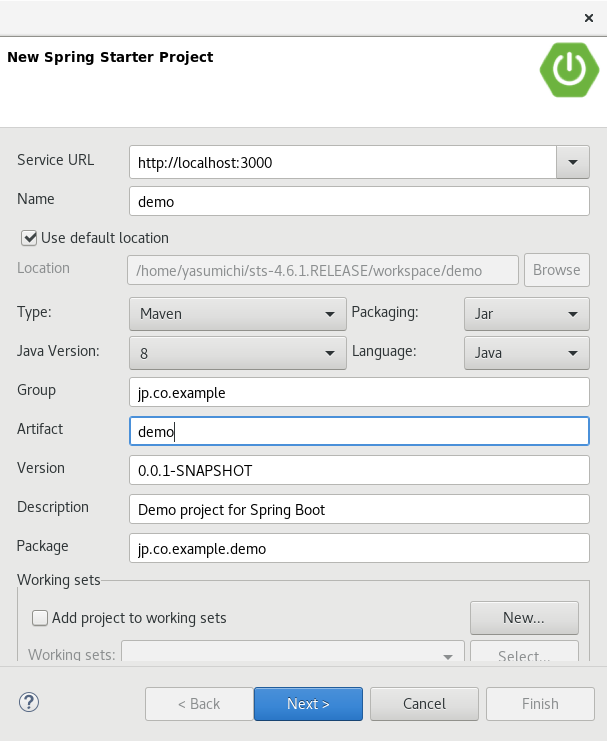
Task: Click the Description input field
Action: click(359, 509)
